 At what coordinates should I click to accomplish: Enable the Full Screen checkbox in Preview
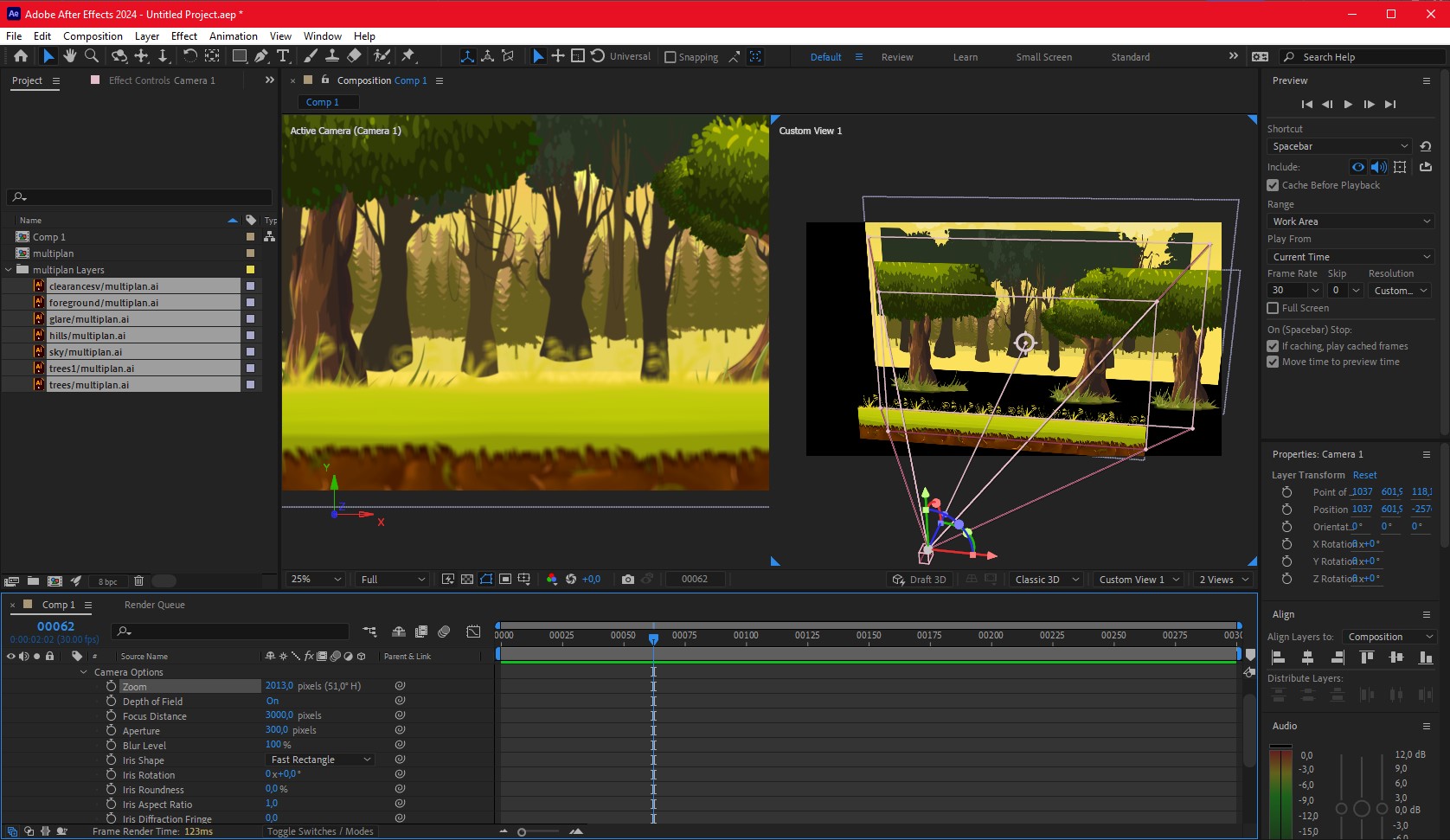tap(1273, 308)
